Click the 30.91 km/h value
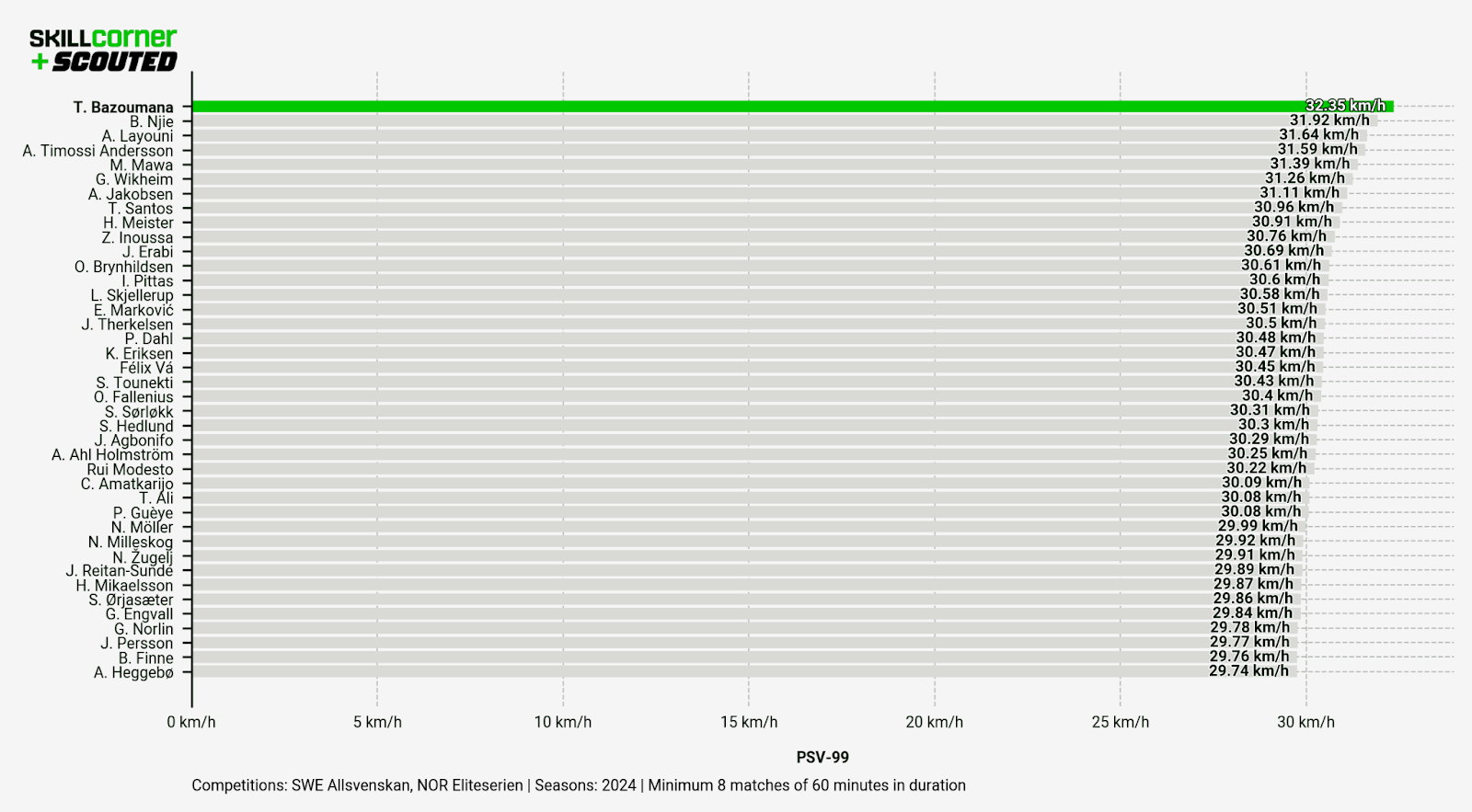1472x812 pixels. click(1292, 222)
